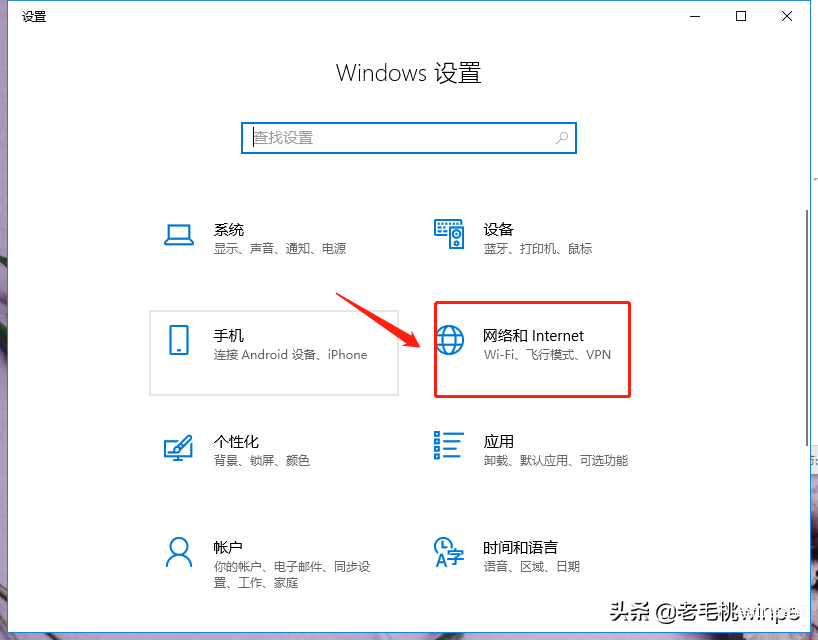Open the 设备 settings heading
Viewport: 818px width, 640px height.
[x=499, y=230]
